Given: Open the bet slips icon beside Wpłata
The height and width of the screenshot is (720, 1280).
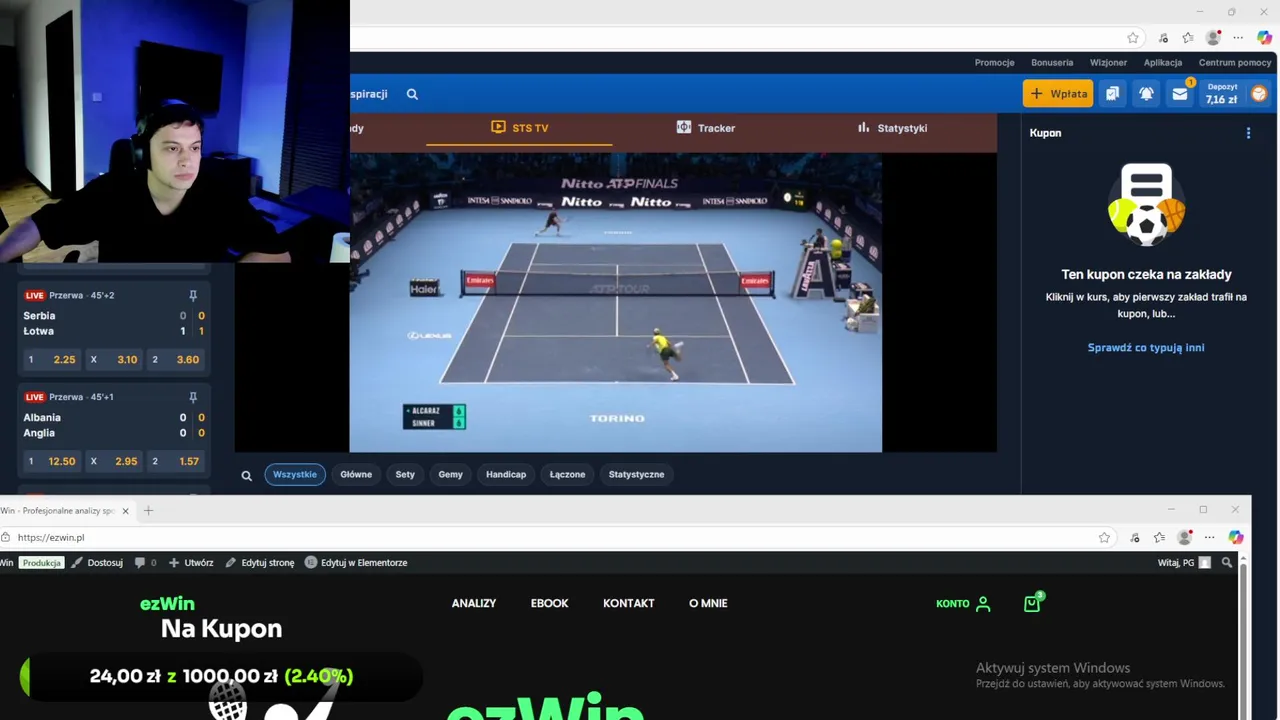Looking at the screenshot, I should click(x=1112, y=94).
